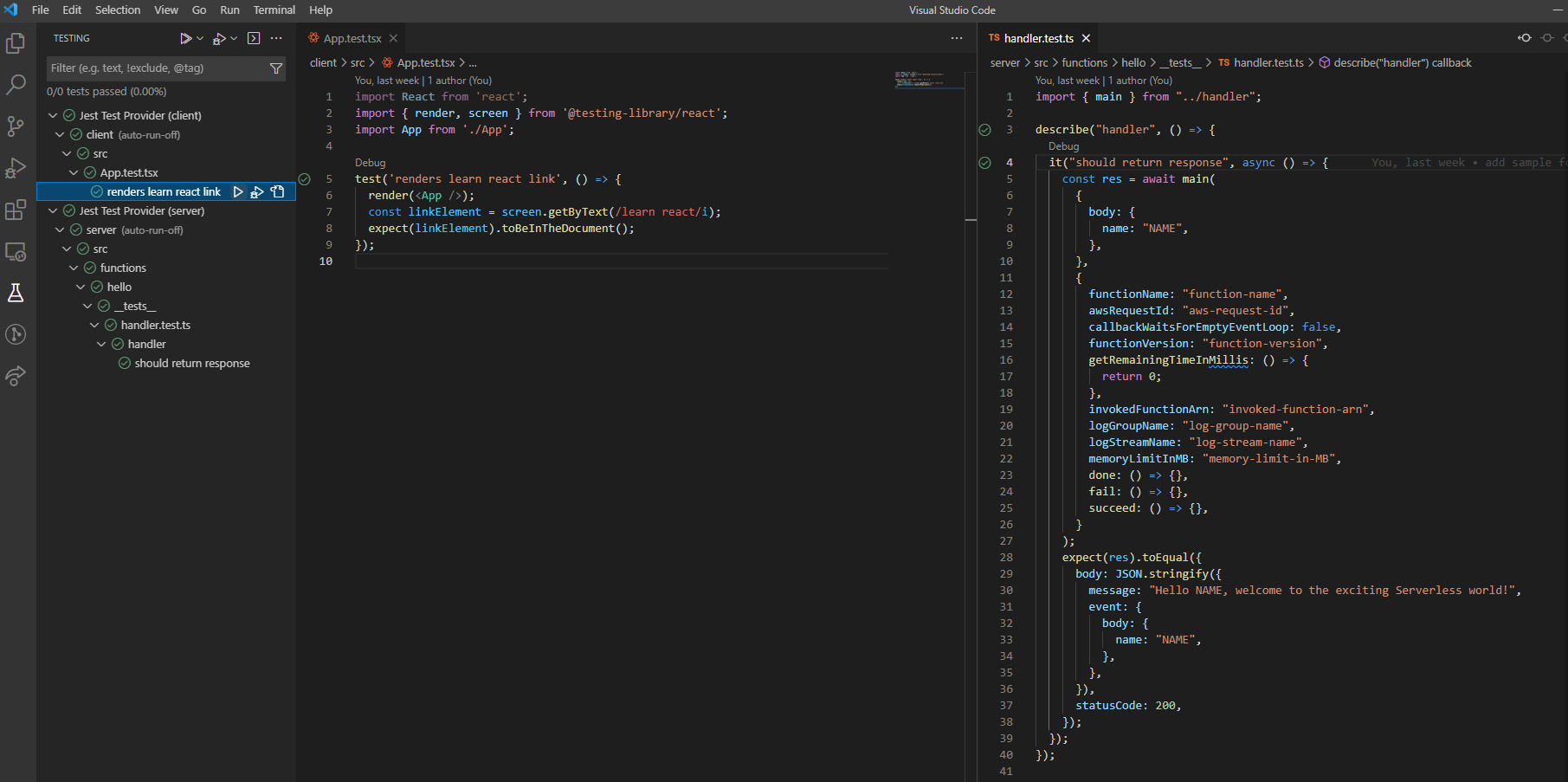Switch to the App.test.tsx tab
Image resolution: width=1568 pixels, height=782 pixels.
pyautogui.click(x=352, y=38)
